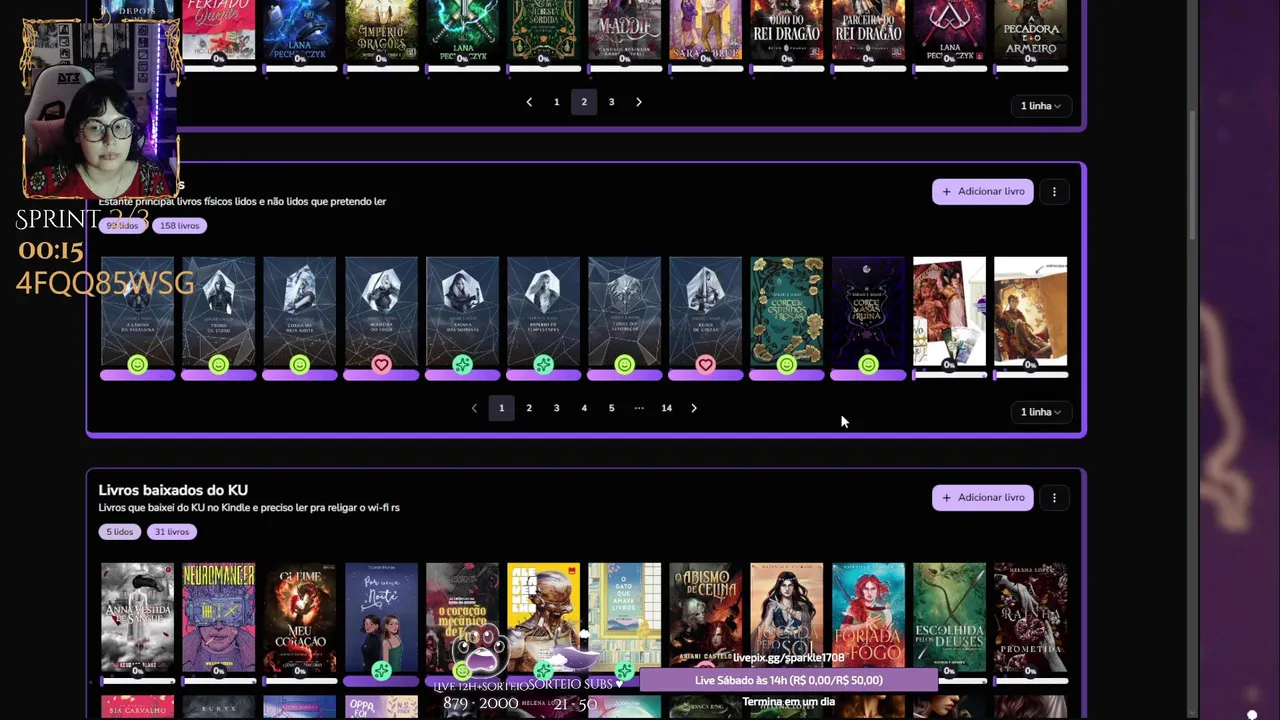Open 0% badge on Prometida cover
The width and height of the screenshot is (1280, 720).
click(1030, 671)
